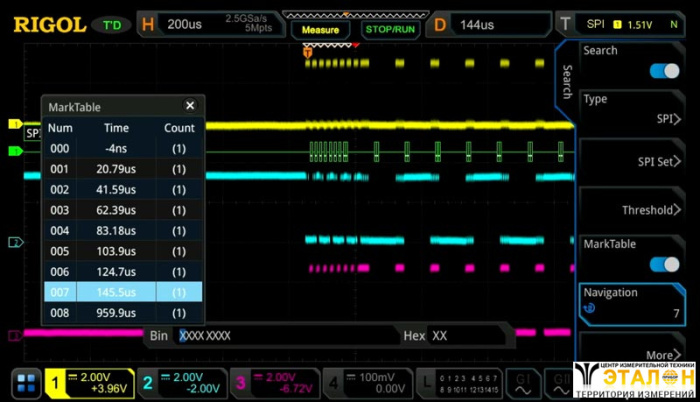Select the Search side tab
700x402 pixels.
pyautogui.click(x=567, y=80)
